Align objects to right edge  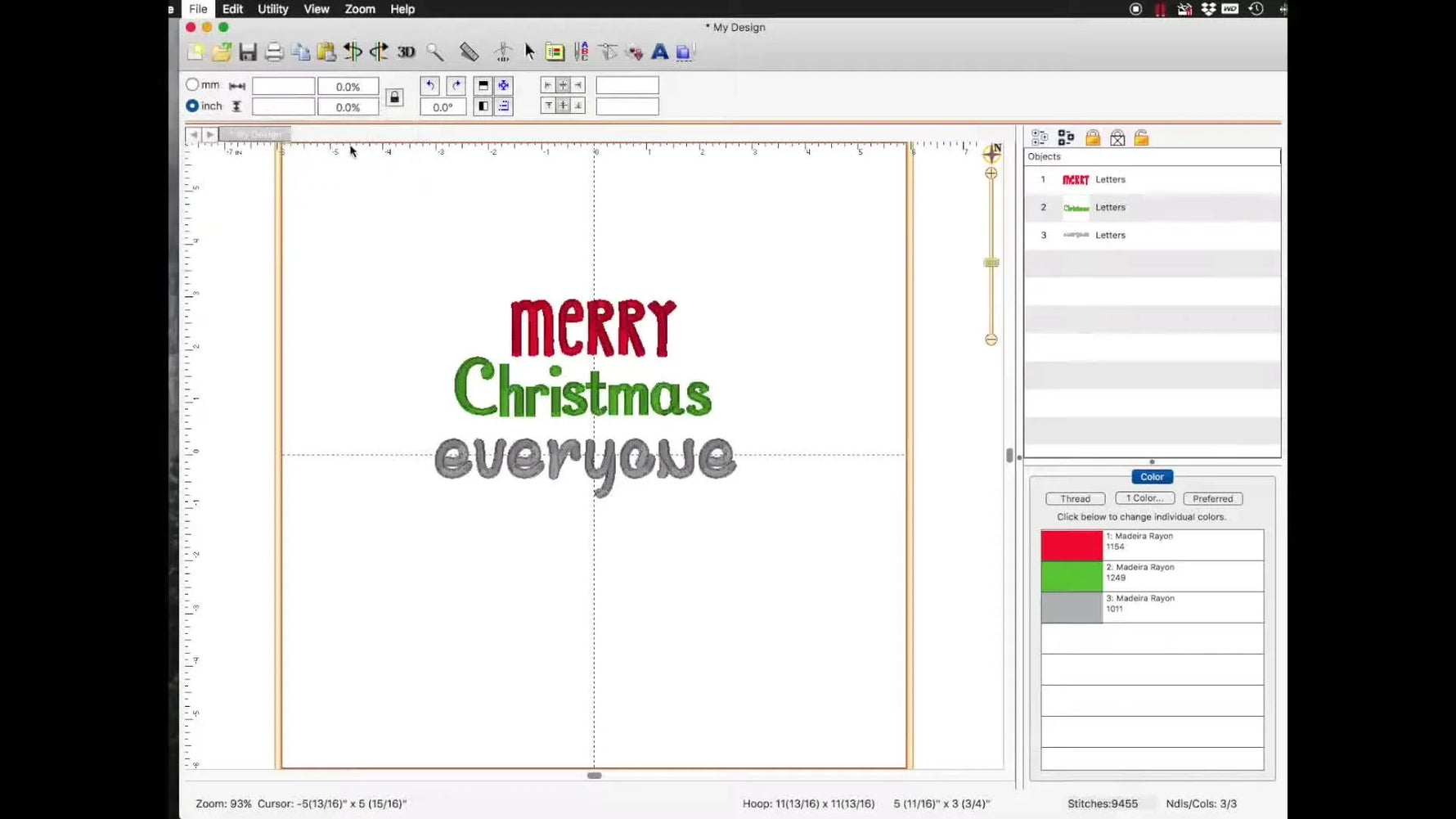(578, 85)
